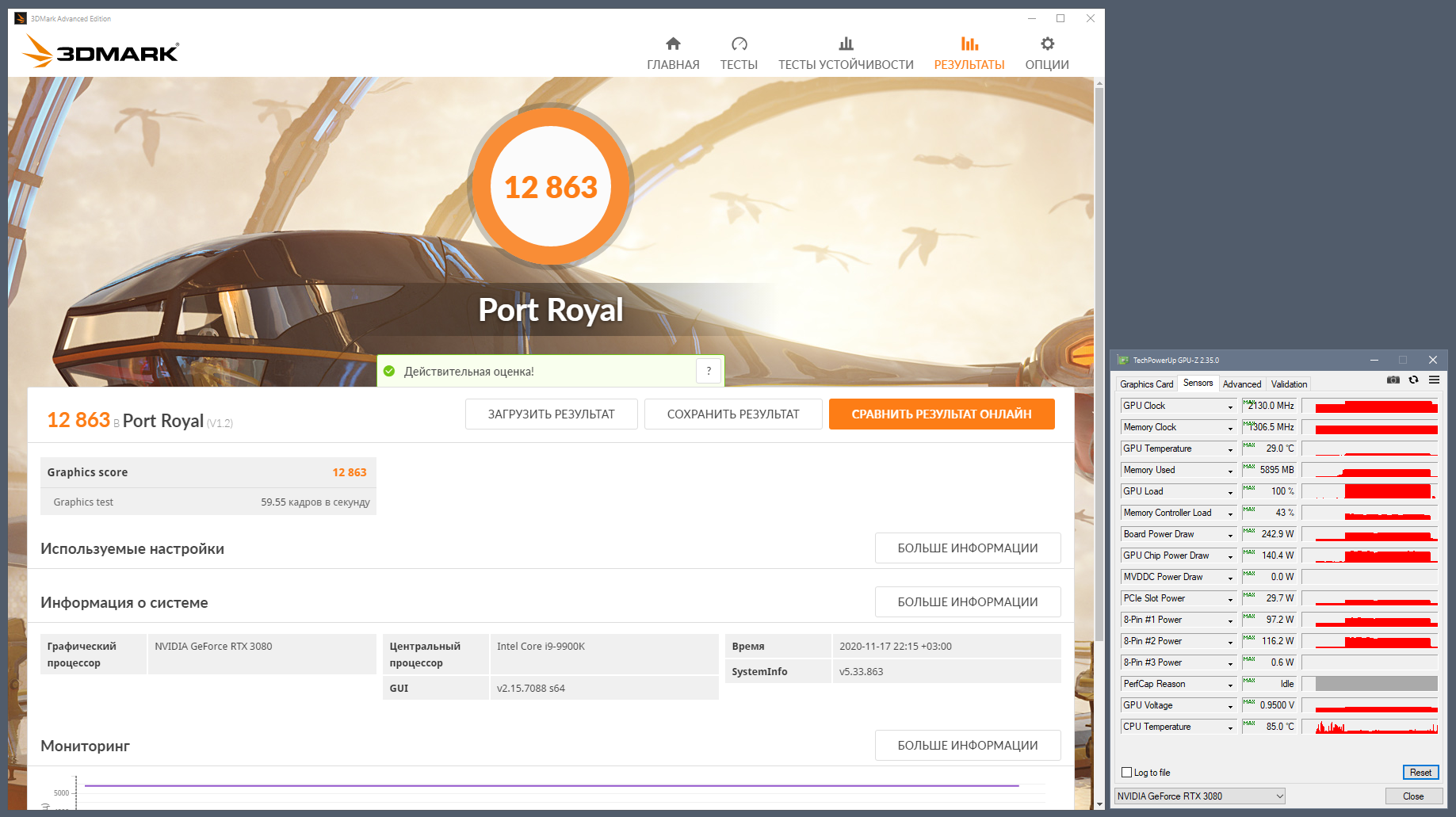The width and height of the screenshot is (1456, 817).
Task: Enable the Log to file checkbox
Action: (1126, 773)
